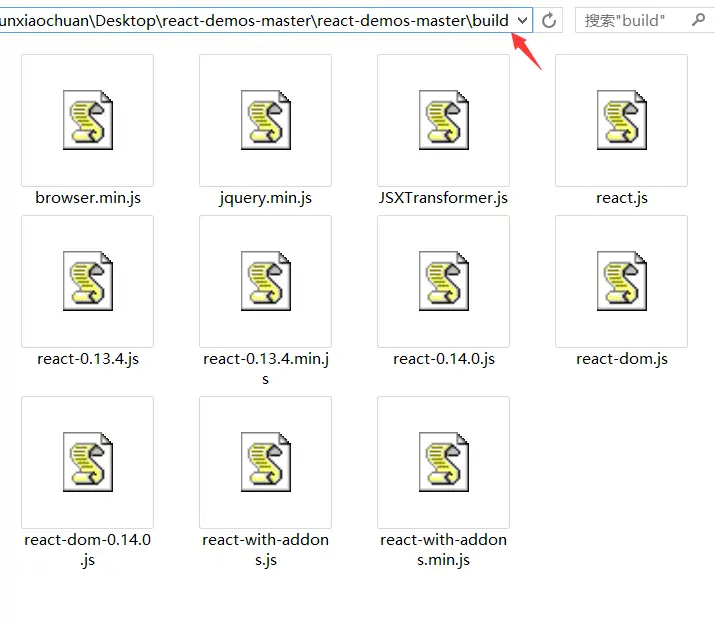Select the react-0.13.4.js file icon

(88, 281)
